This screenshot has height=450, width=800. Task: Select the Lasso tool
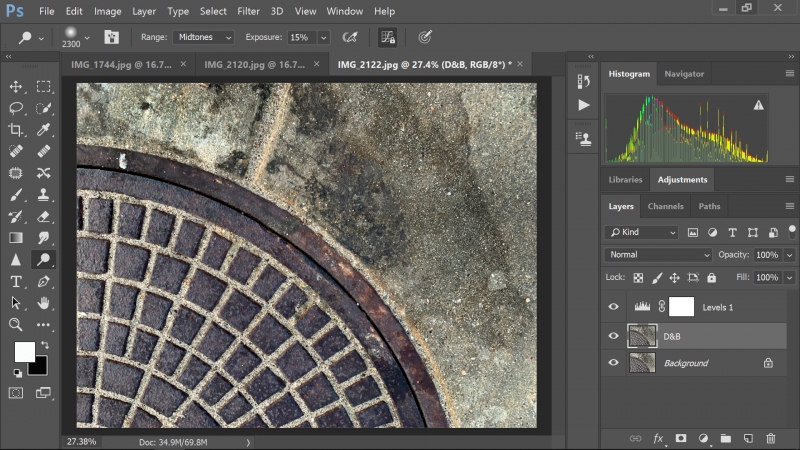point(16,108)
